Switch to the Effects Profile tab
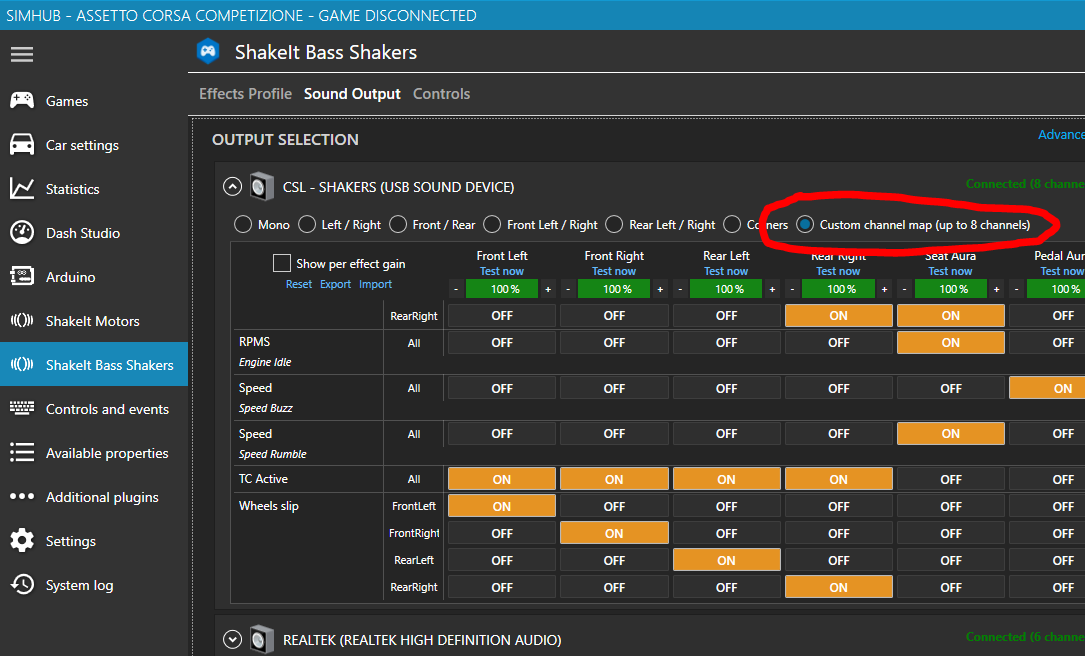 click(x=246, y=93)
